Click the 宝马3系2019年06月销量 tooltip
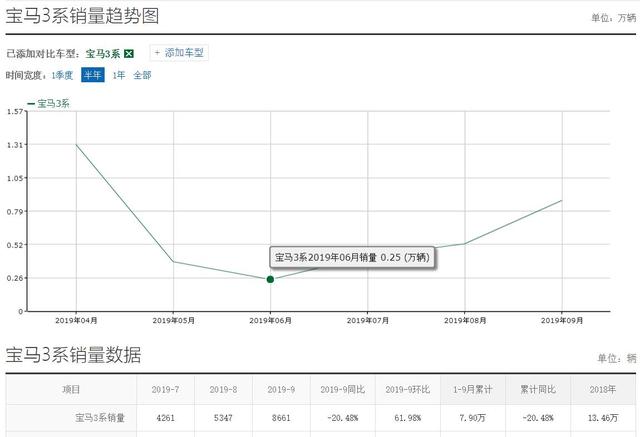The height and width of the screenshot is (437, 640). [x=352, y=257]
